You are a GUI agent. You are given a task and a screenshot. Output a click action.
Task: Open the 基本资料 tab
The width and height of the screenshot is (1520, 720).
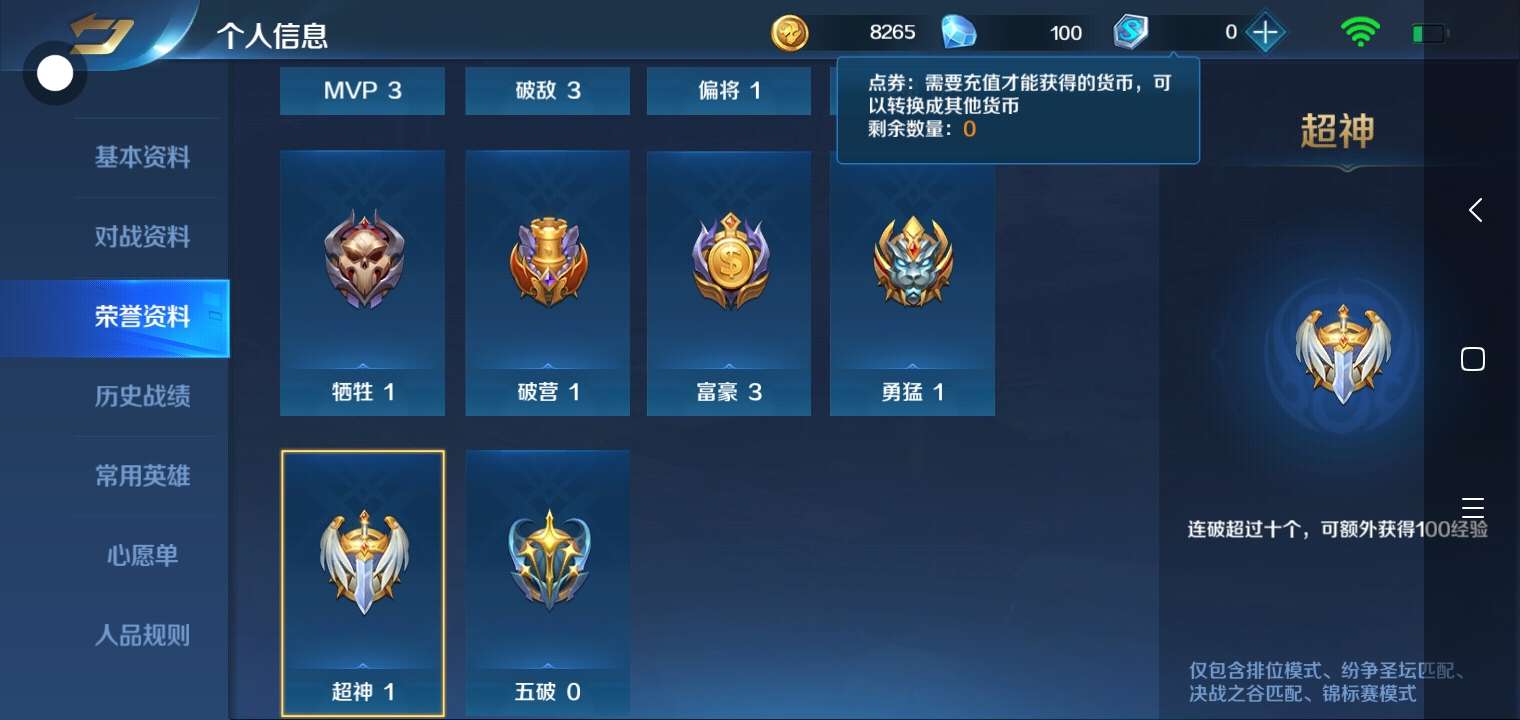(x=142, y=157)
